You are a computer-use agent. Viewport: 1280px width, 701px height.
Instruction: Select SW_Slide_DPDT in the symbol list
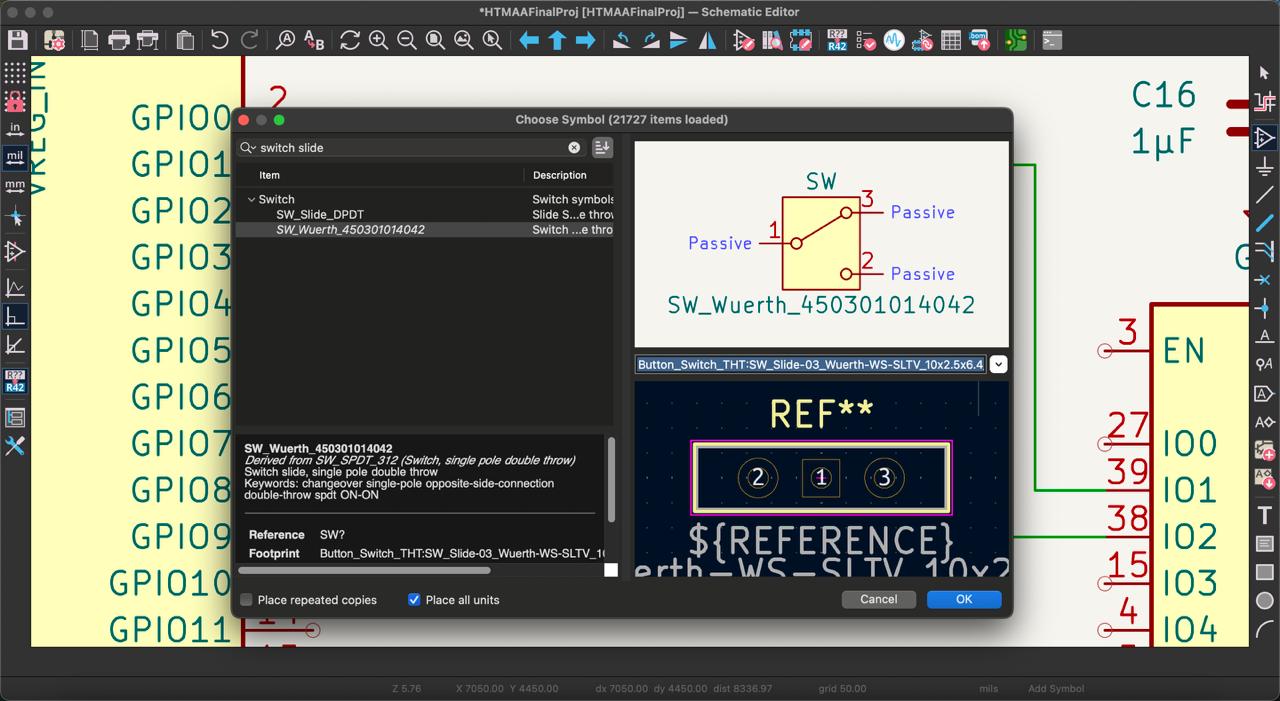[319, 215]
